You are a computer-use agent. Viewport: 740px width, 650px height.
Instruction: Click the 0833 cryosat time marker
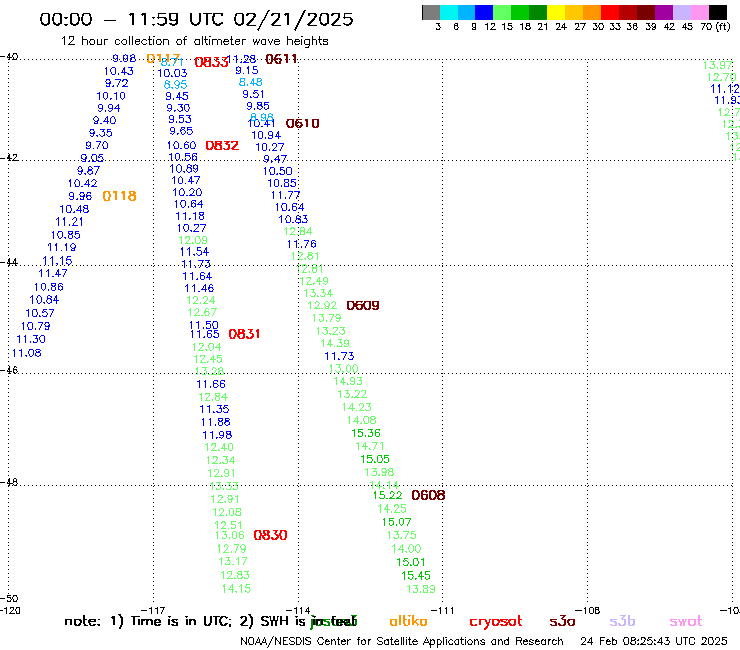[211, 62]
